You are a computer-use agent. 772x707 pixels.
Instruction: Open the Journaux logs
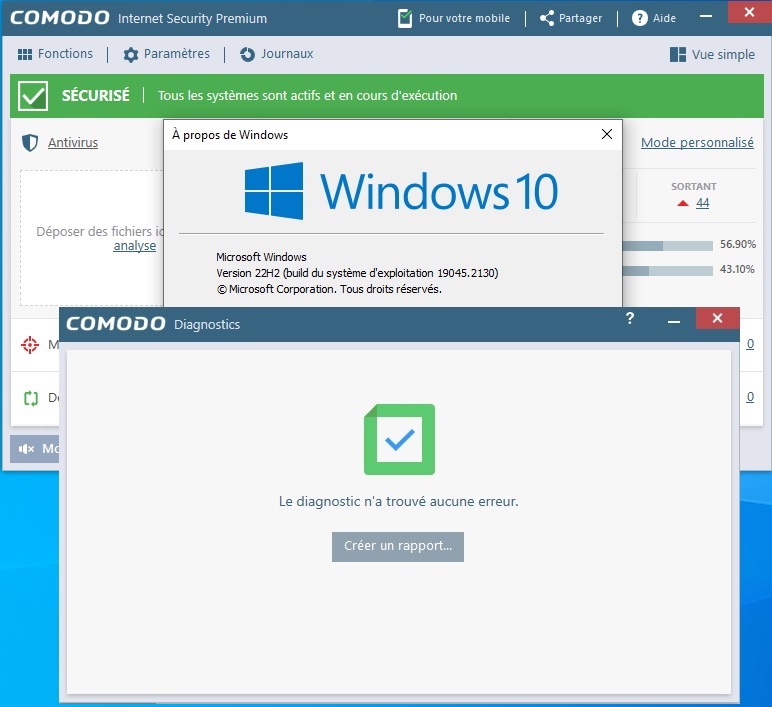pyautogui.click(x=276, y=54)
